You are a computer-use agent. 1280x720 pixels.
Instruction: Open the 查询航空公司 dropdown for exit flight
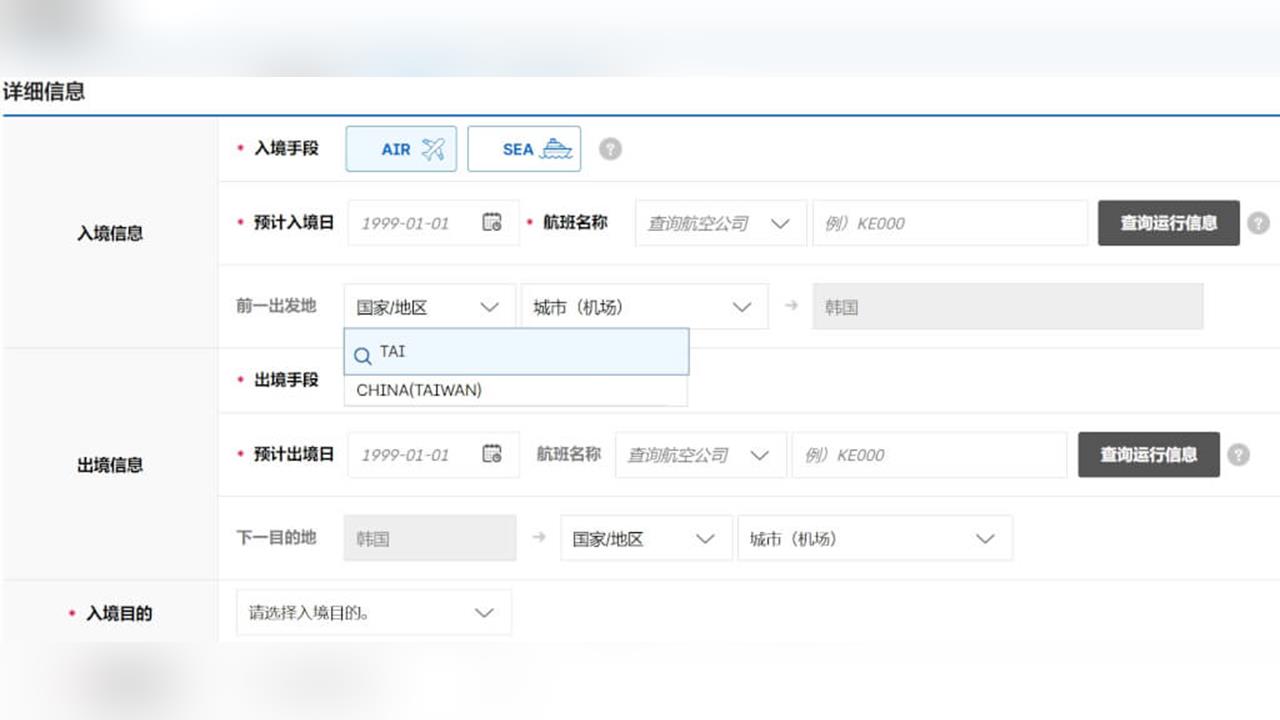click(x=700, y=454)
